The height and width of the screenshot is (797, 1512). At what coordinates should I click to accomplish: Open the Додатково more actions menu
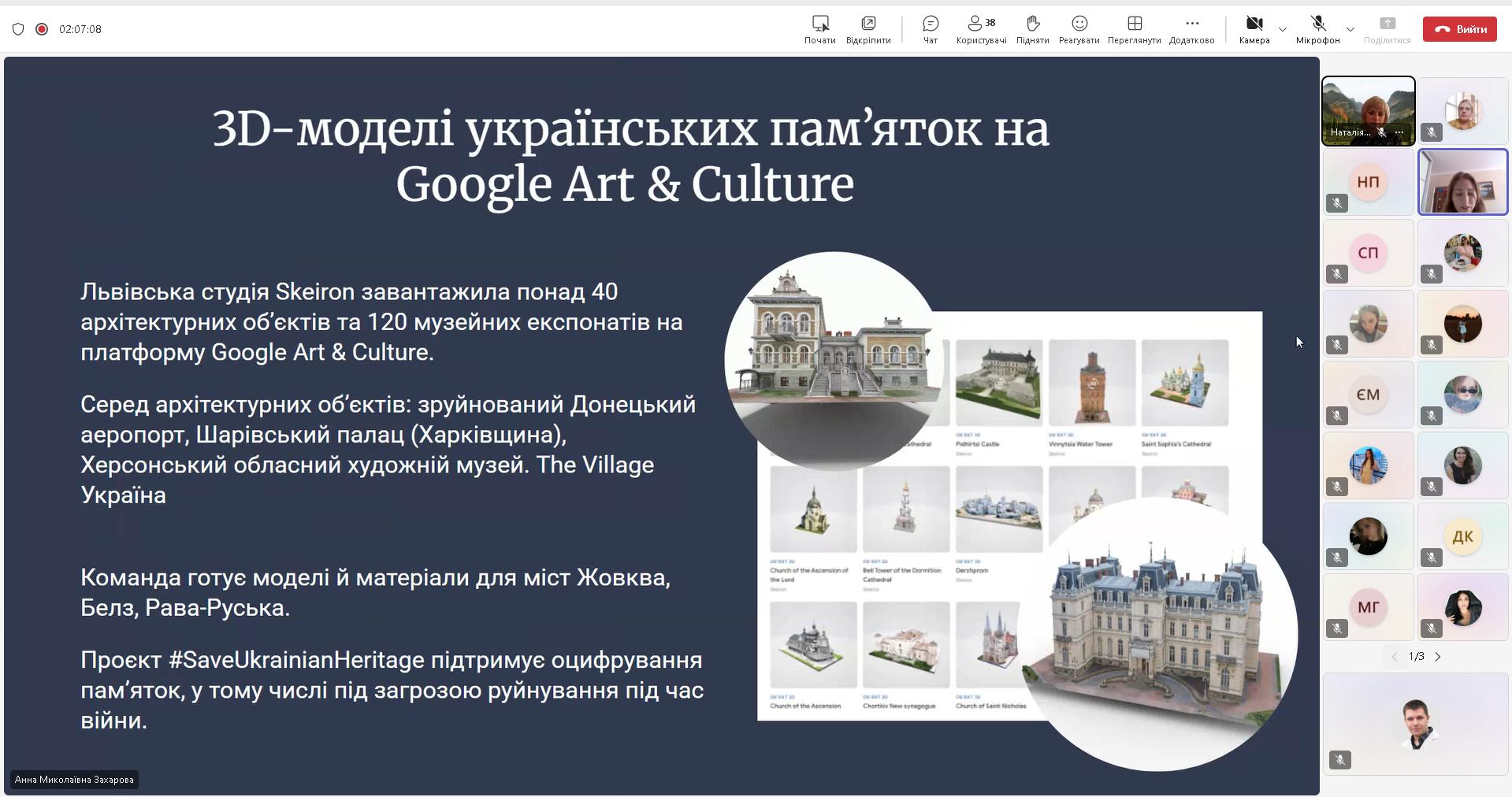(x=1191, y=29)
